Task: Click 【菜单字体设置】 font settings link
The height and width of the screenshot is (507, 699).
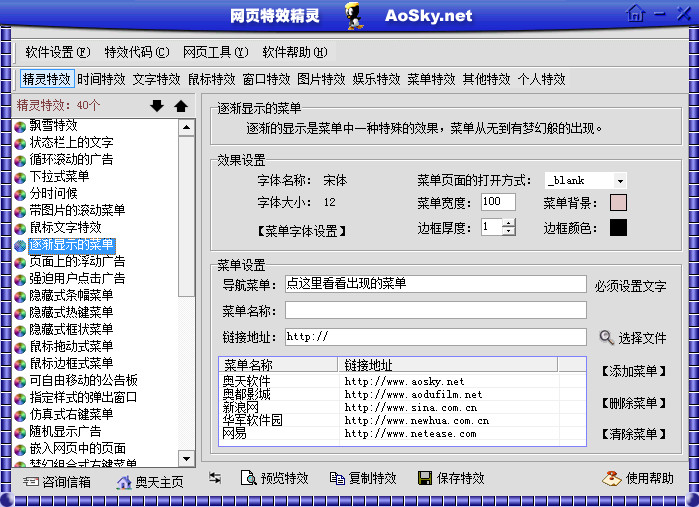Action: (301, 231)
